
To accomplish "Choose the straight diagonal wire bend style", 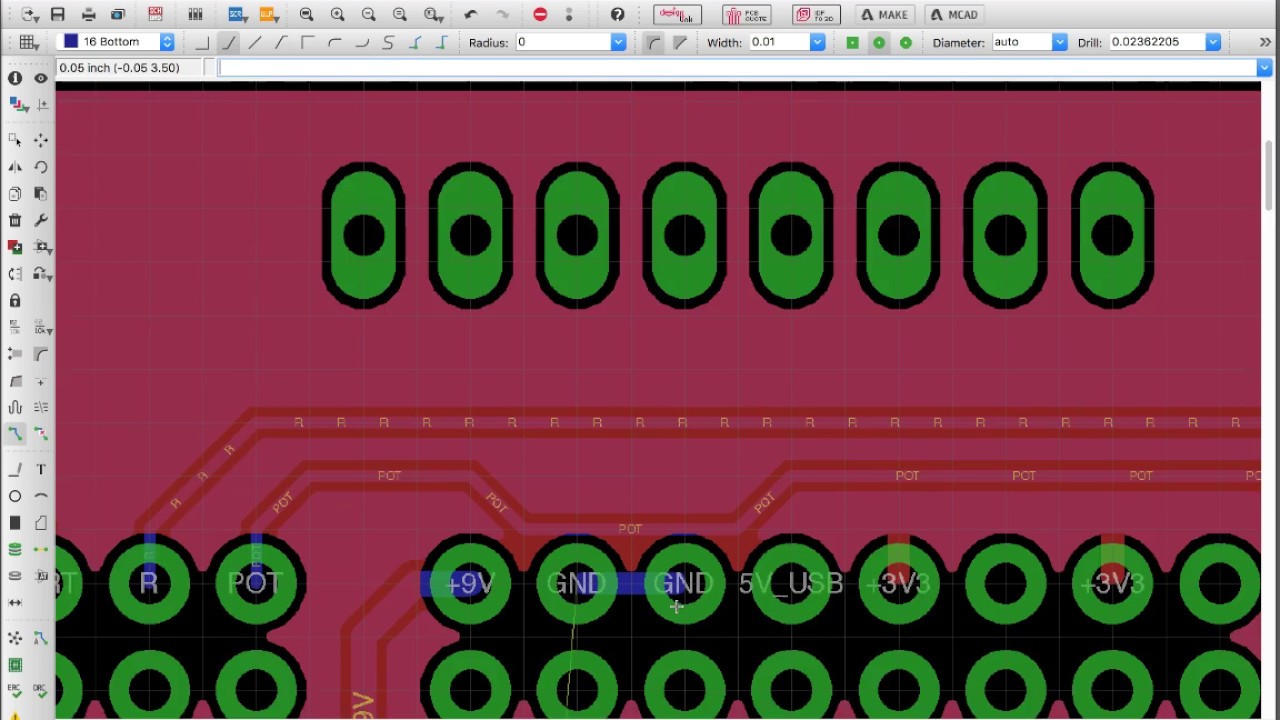I will coord(255,42).
